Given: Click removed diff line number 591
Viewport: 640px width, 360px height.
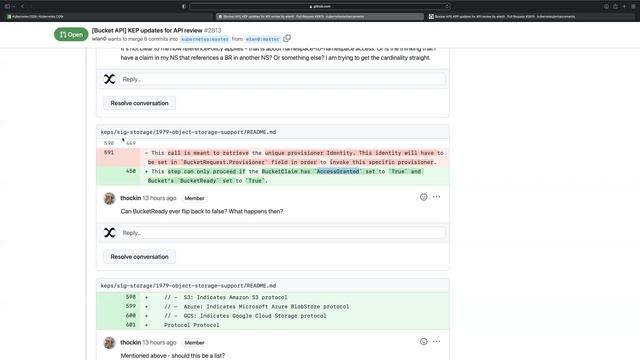Looking at the screenshot, I should [x=109, y=152].
